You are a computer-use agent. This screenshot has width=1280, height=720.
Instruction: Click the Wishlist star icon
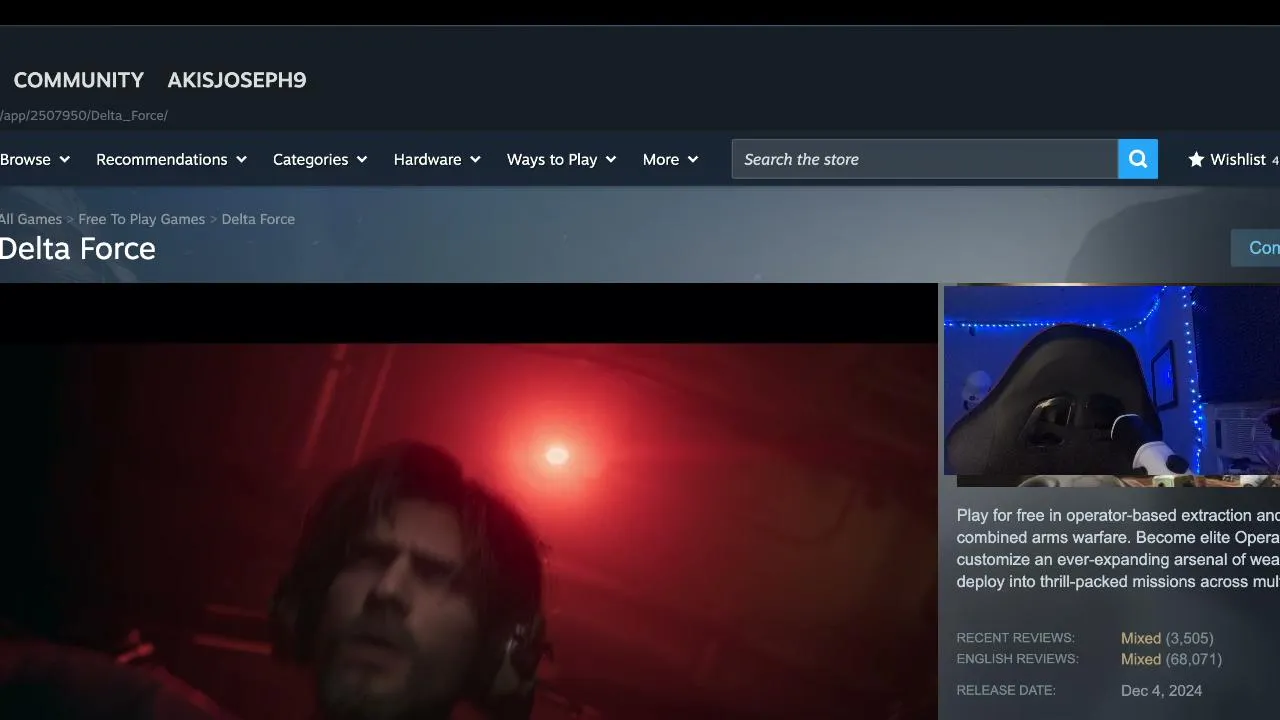tap(1196, 159)
